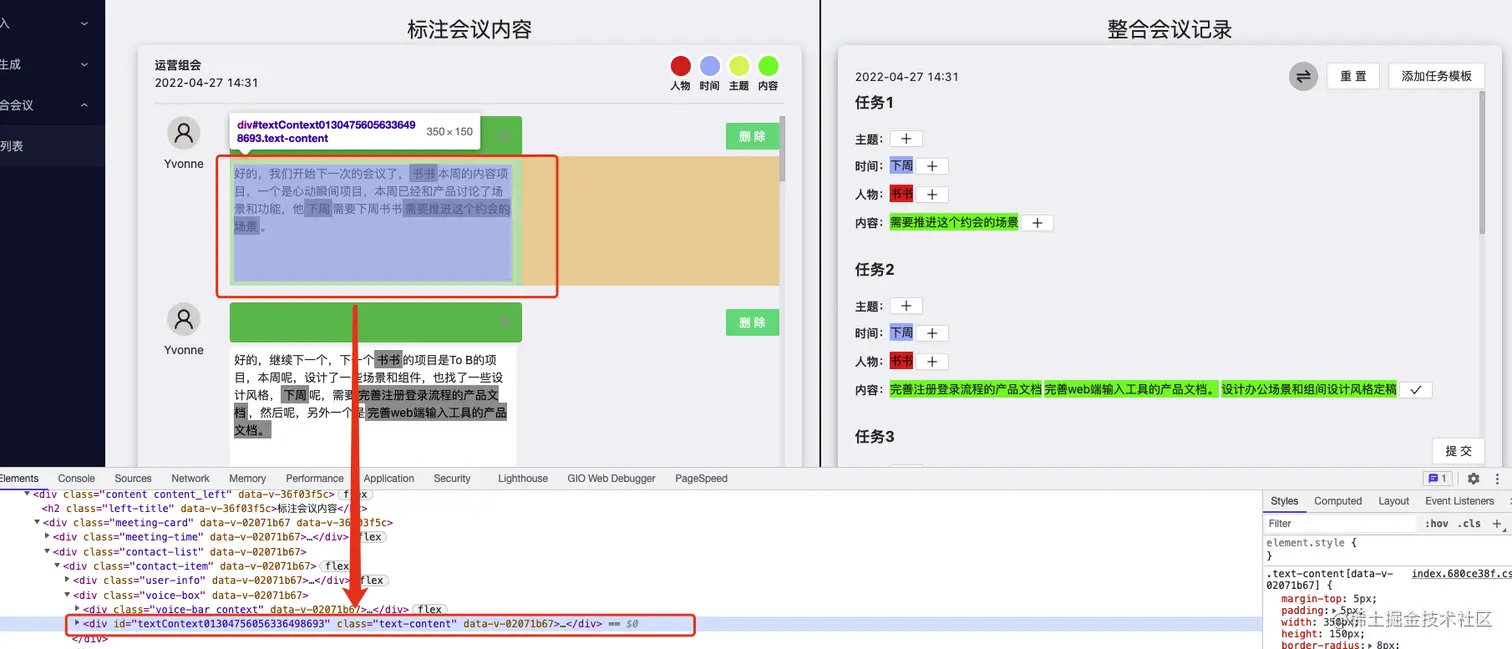Image resolution: width=1512 pixels, height=649 pixels.
Task: Click the first Yvonne avatar icon
Action: [x=183, y=133]
